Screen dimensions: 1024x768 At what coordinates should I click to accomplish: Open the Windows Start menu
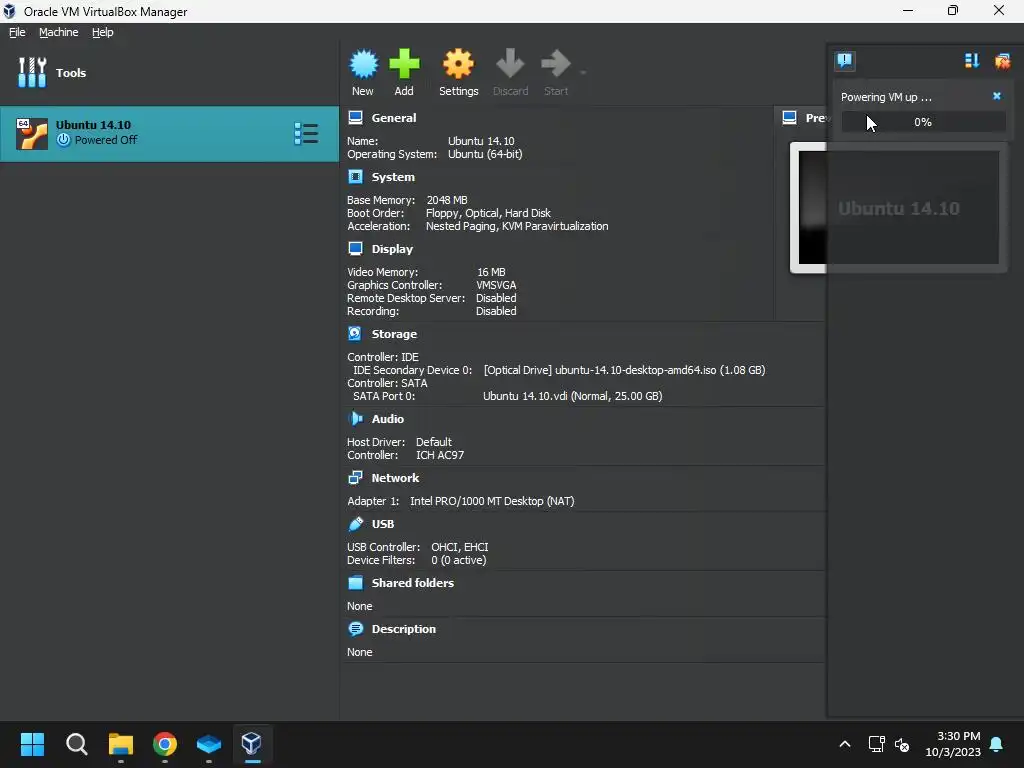32,744
